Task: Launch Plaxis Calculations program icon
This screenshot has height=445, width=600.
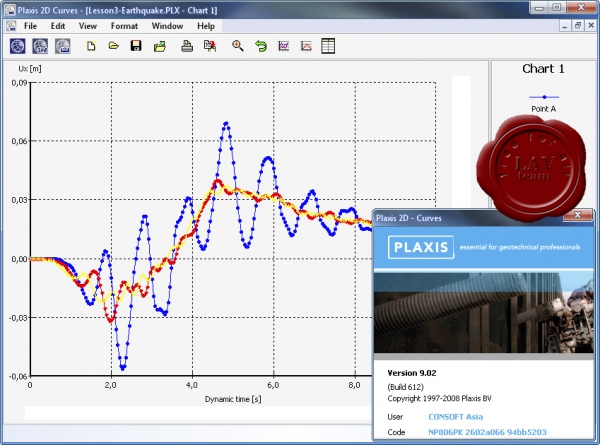Action: [40, 46]
